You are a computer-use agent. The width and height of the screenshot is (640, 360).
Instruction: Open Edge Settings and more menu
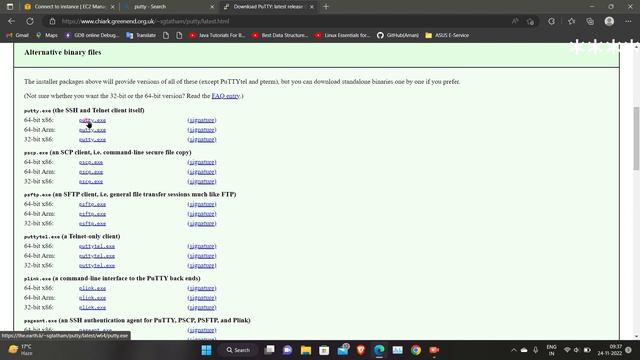pyautogui.click(x=628, y=21)
